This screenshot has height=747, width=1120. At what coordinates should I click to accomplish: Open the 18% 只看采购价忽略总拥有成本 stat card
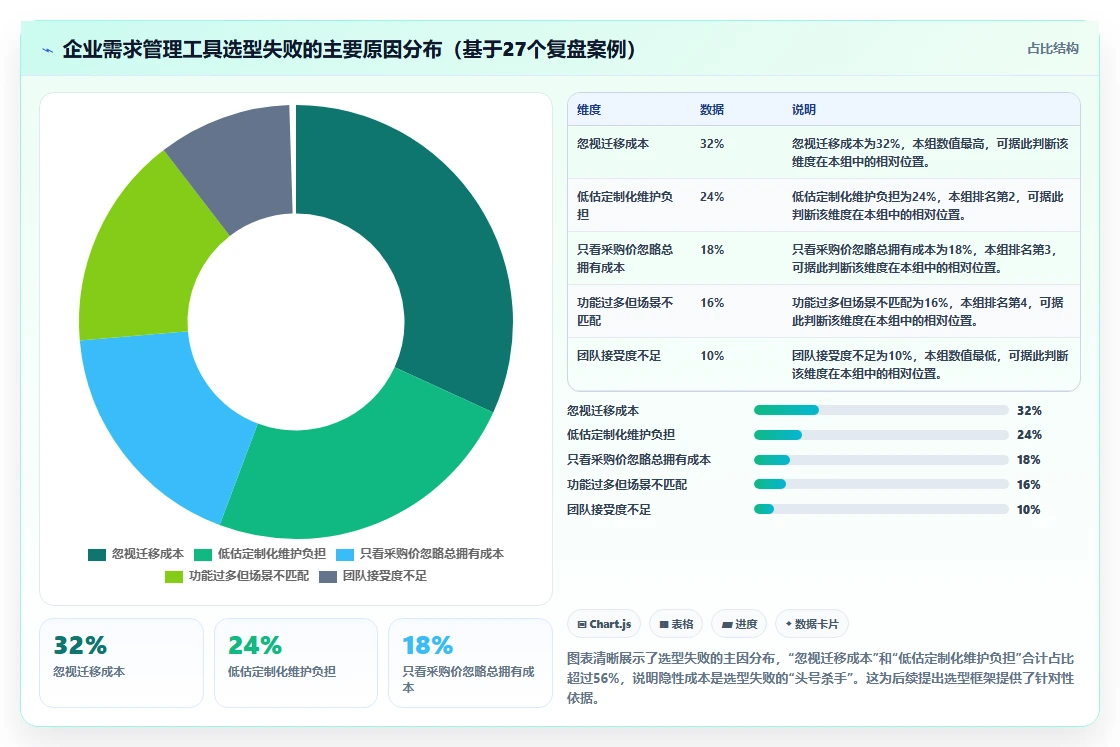point(470,663)
